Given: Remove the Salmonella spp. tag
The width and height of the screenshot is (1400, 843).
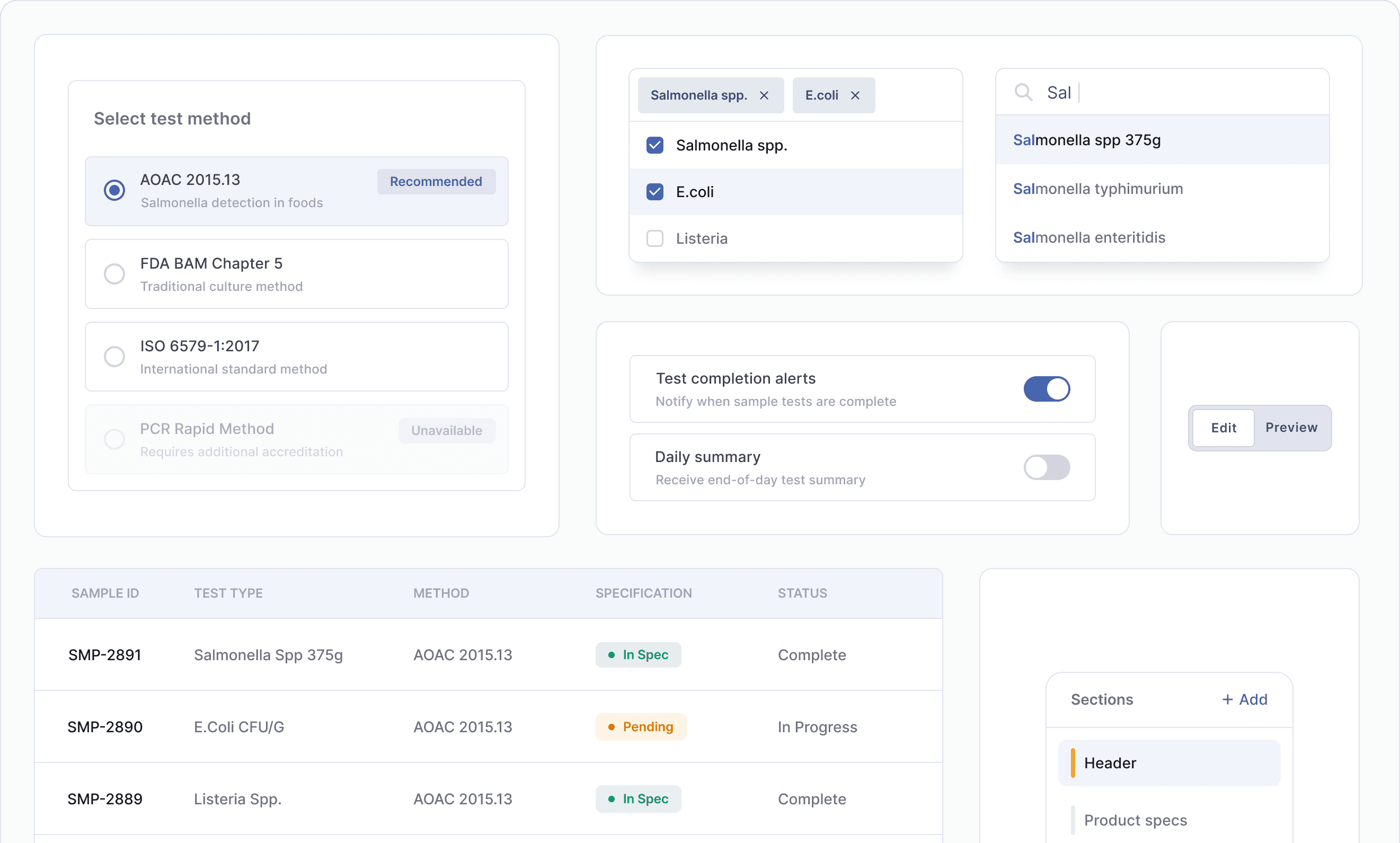Looking at the screenshot, I should pyautogui.click(x=764, y=95).
